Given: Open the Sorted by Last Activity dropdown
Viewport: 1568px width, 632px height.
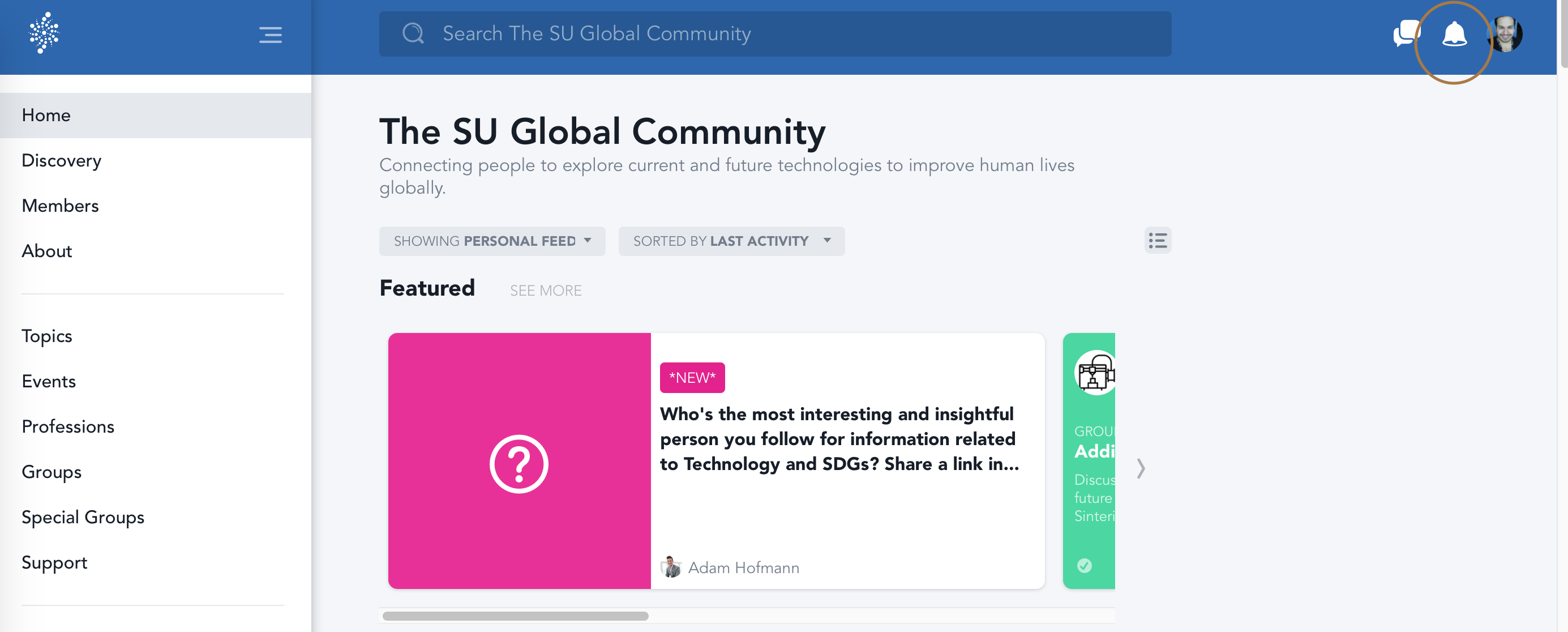Looking at the screenshot, I should tap(731, 241).
